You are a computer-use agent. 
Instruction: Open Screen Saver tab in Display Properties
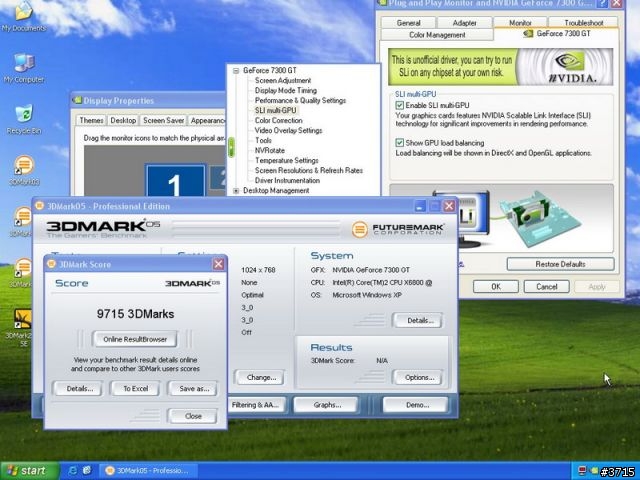click(x=163, y=120)
